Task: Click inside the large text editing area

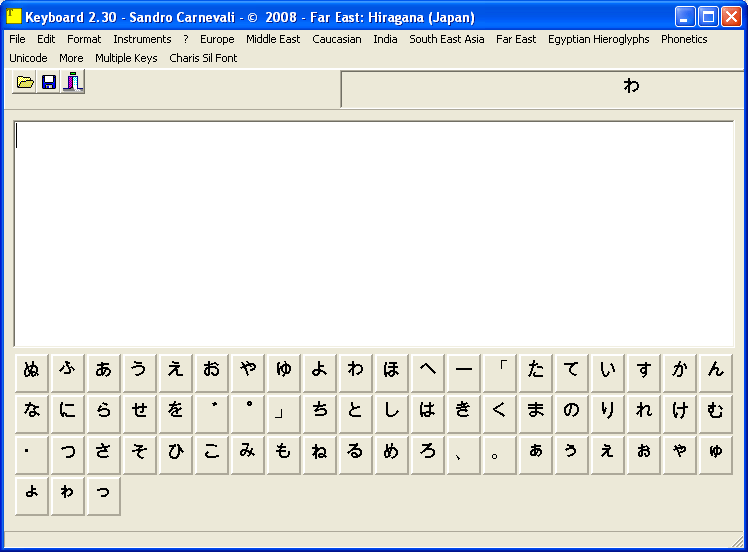Action: [374, 234]
